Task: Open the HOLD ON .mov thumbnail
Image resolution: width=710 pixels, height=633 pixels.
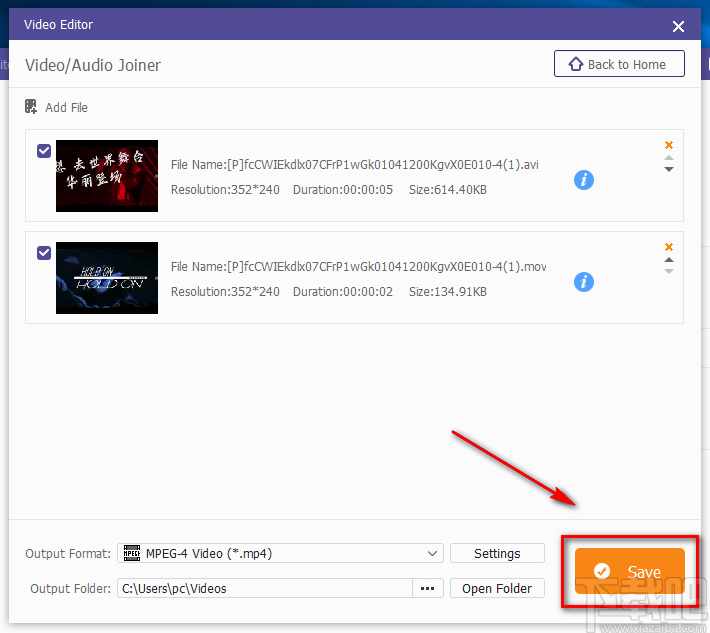Action: [107, 278]
